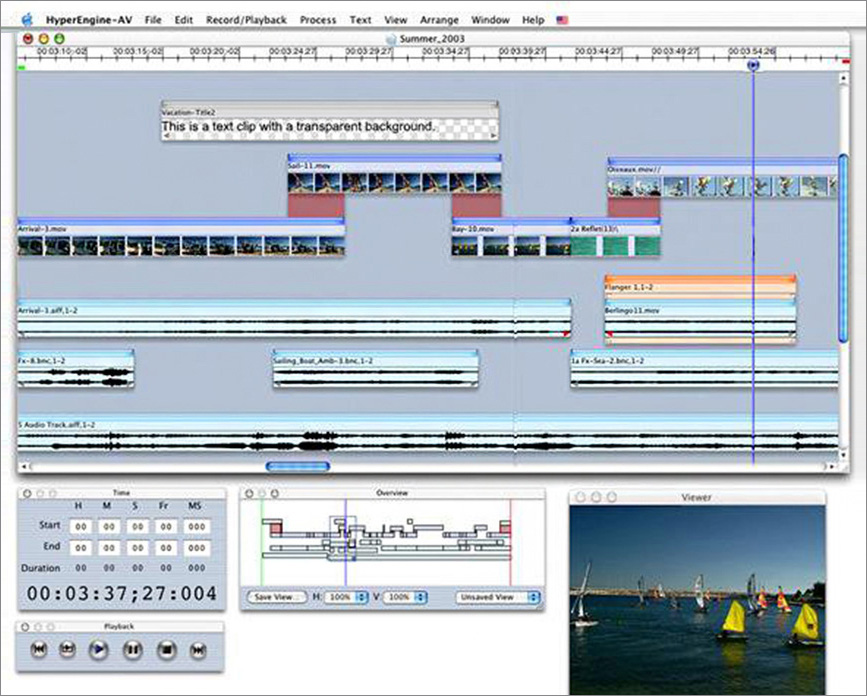Open the View menu
This screenshot has height=696, width=867.
click(x=395, y=20)
